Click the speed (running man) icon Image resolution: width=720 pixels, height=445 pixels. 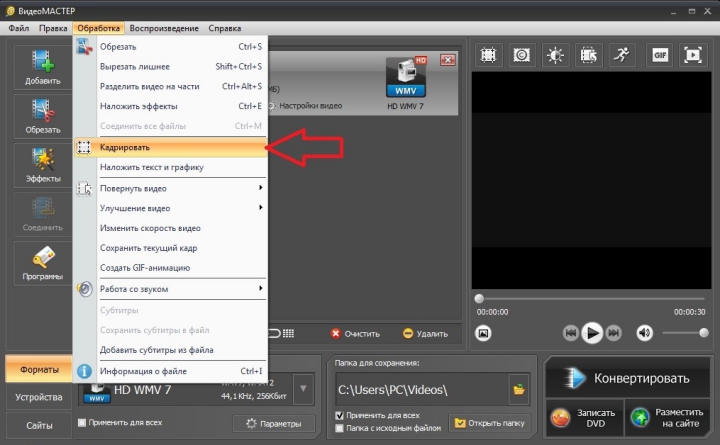(x=622, y=54)
